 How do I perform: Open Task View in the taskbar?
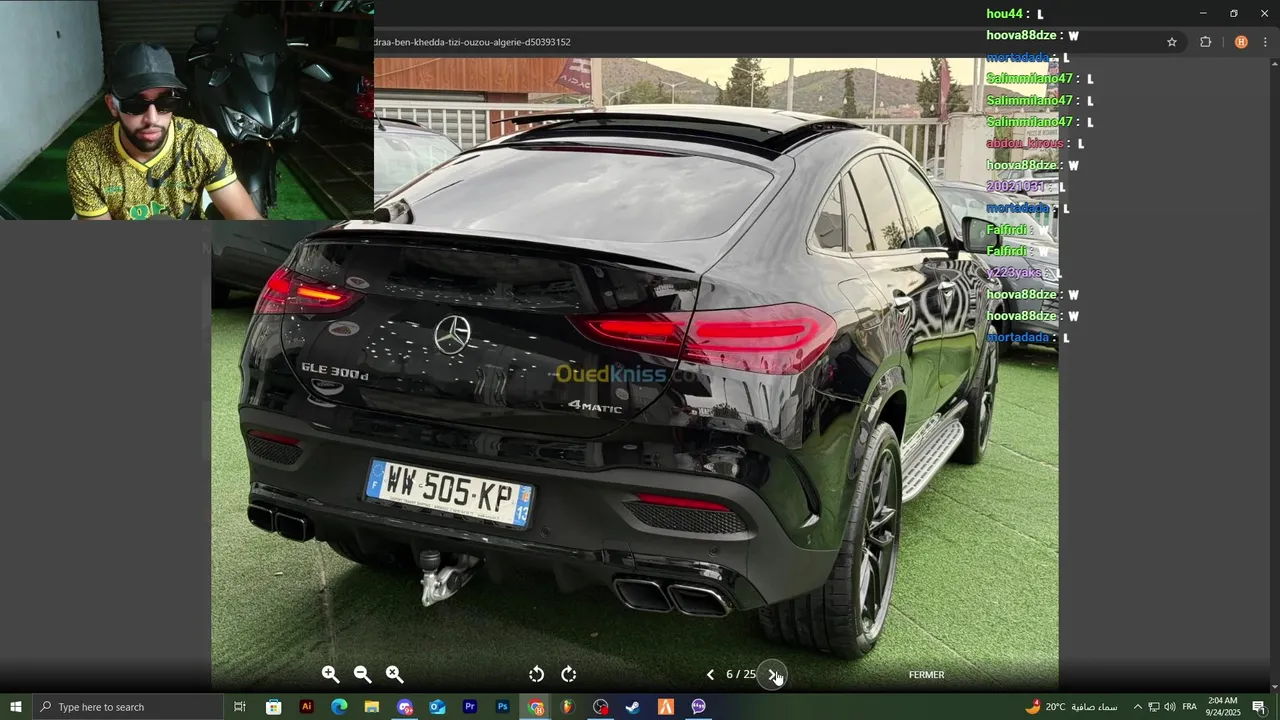pyautogui.click(x=240, y=707)
